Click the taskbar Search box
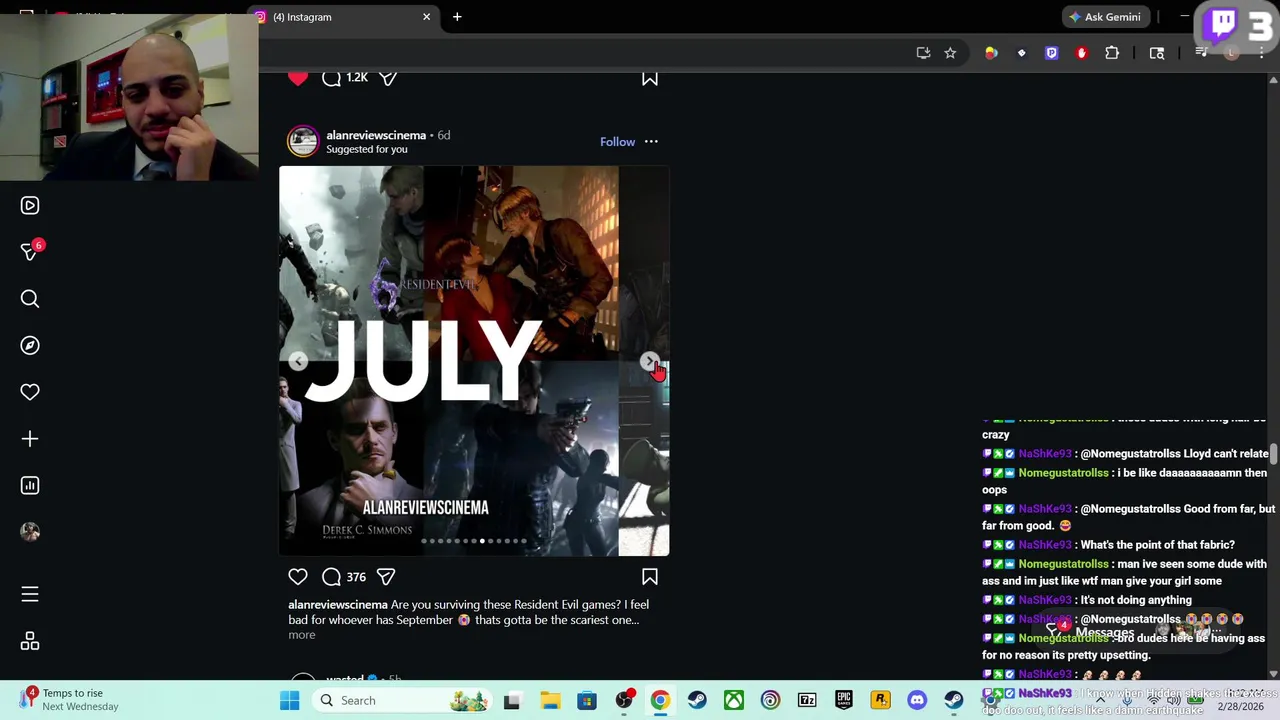The width and height of the screenshot is (1280, 720). (400, 700)
